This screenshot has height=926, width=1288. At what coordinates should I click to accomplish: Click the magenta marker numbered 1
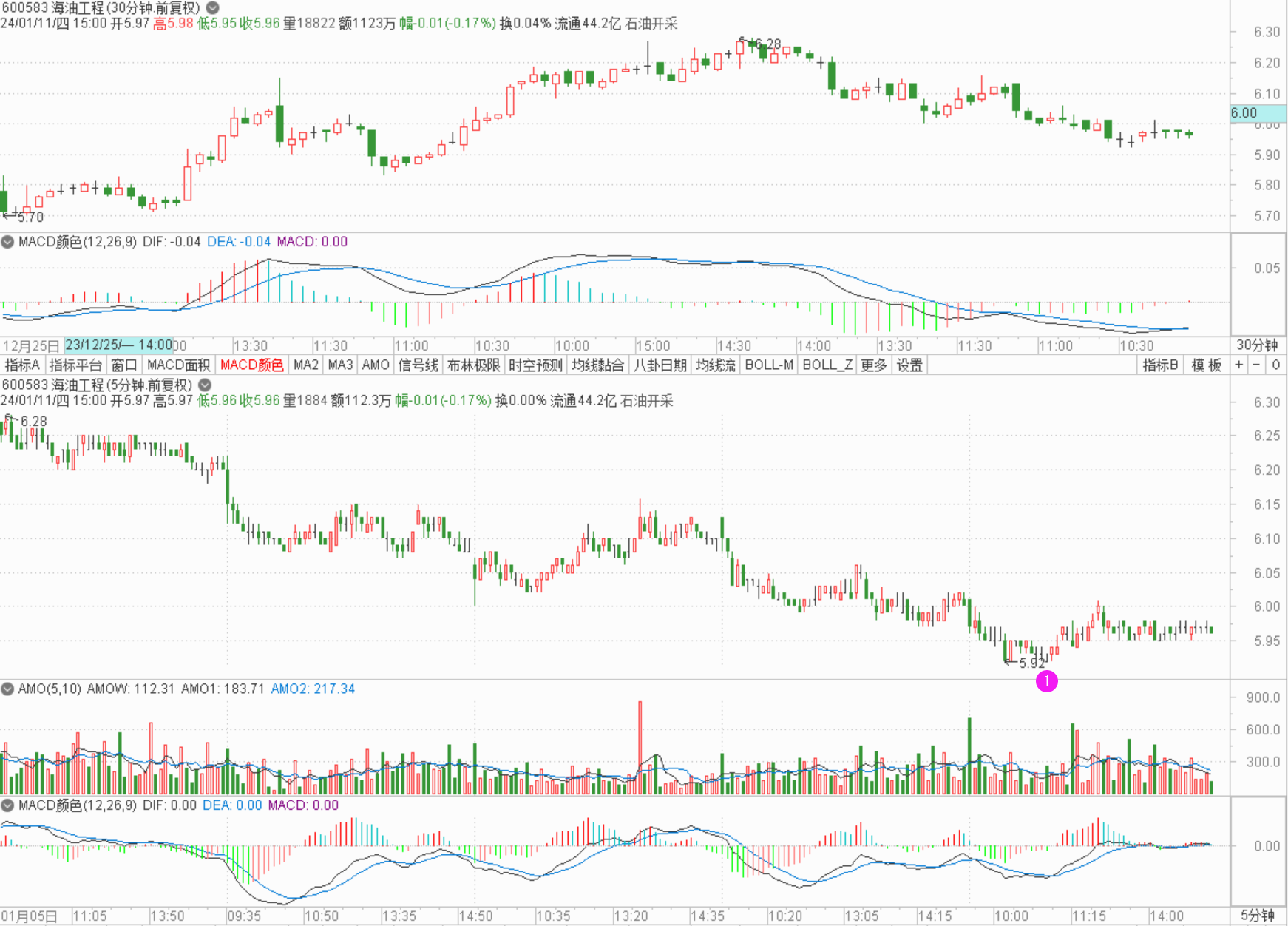point(1046,681)
